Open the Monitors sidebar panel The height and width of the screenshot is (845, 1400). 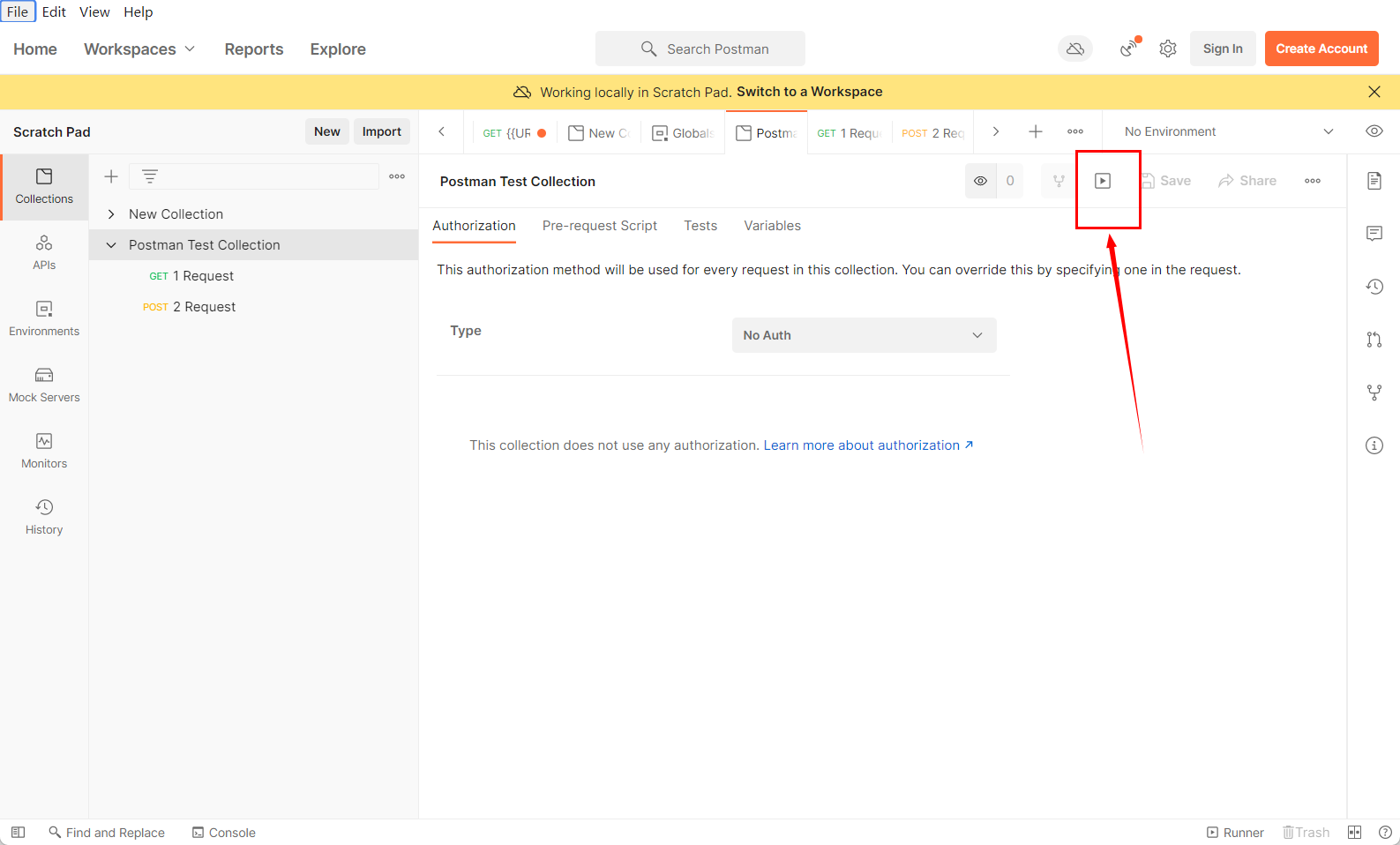[x=44, y=452]
